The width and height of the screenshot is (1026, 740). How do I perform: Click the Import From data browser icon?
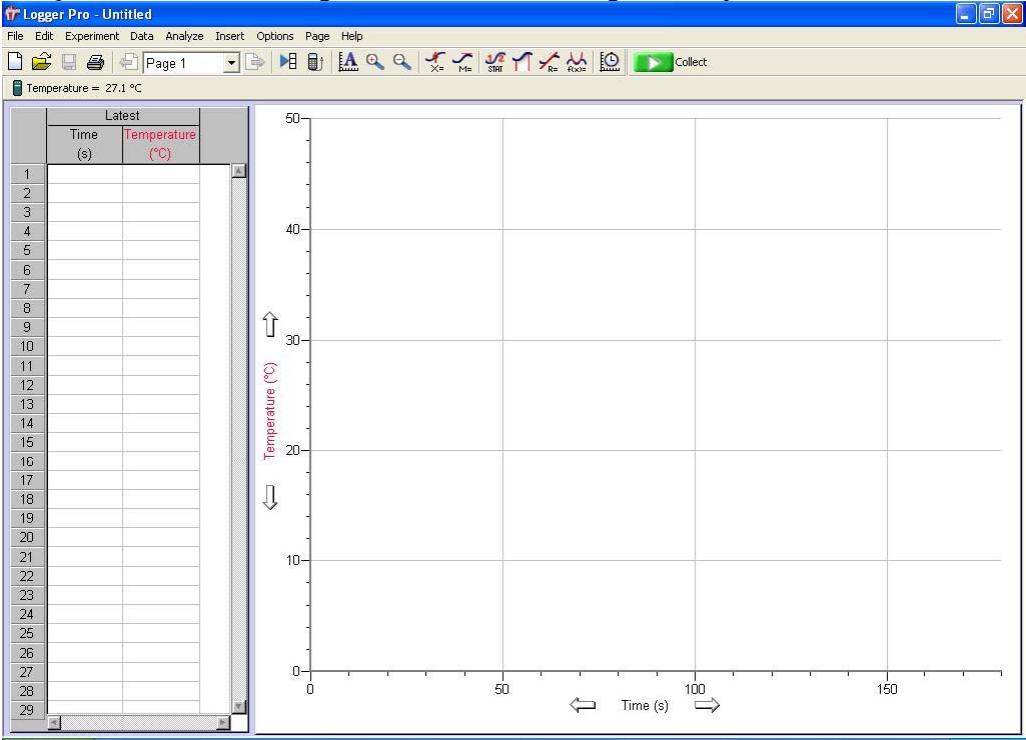coord(288,62)
